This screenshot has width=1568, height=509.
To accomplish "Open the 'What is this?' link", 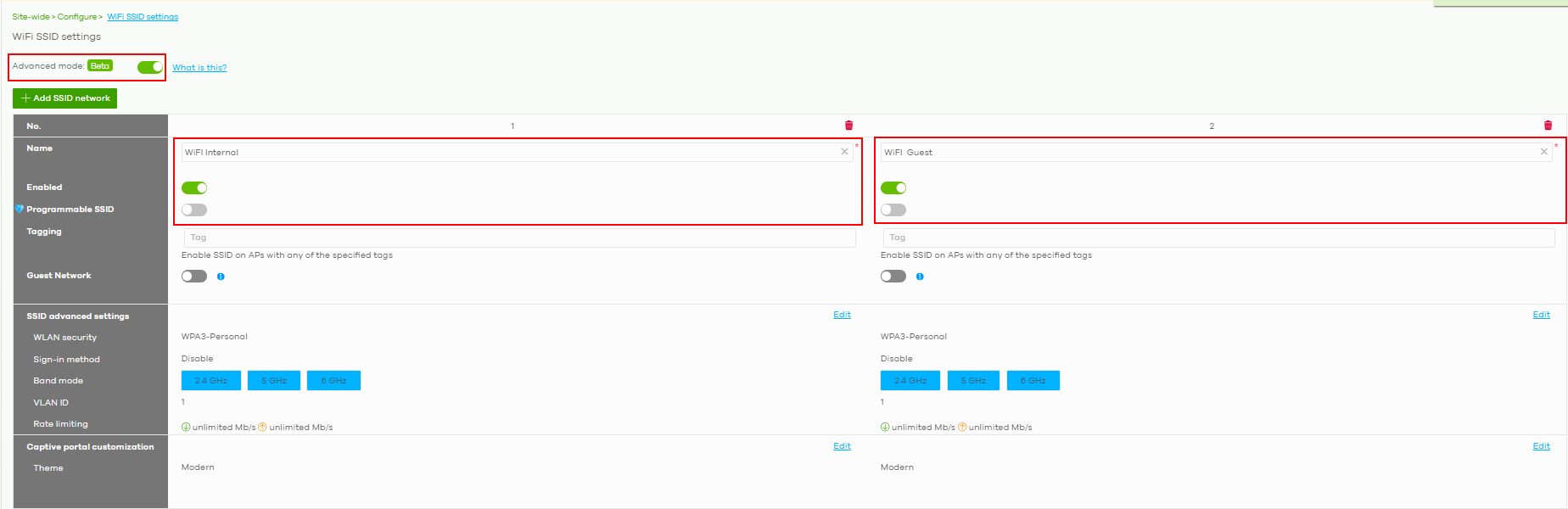I will (199, 68).
